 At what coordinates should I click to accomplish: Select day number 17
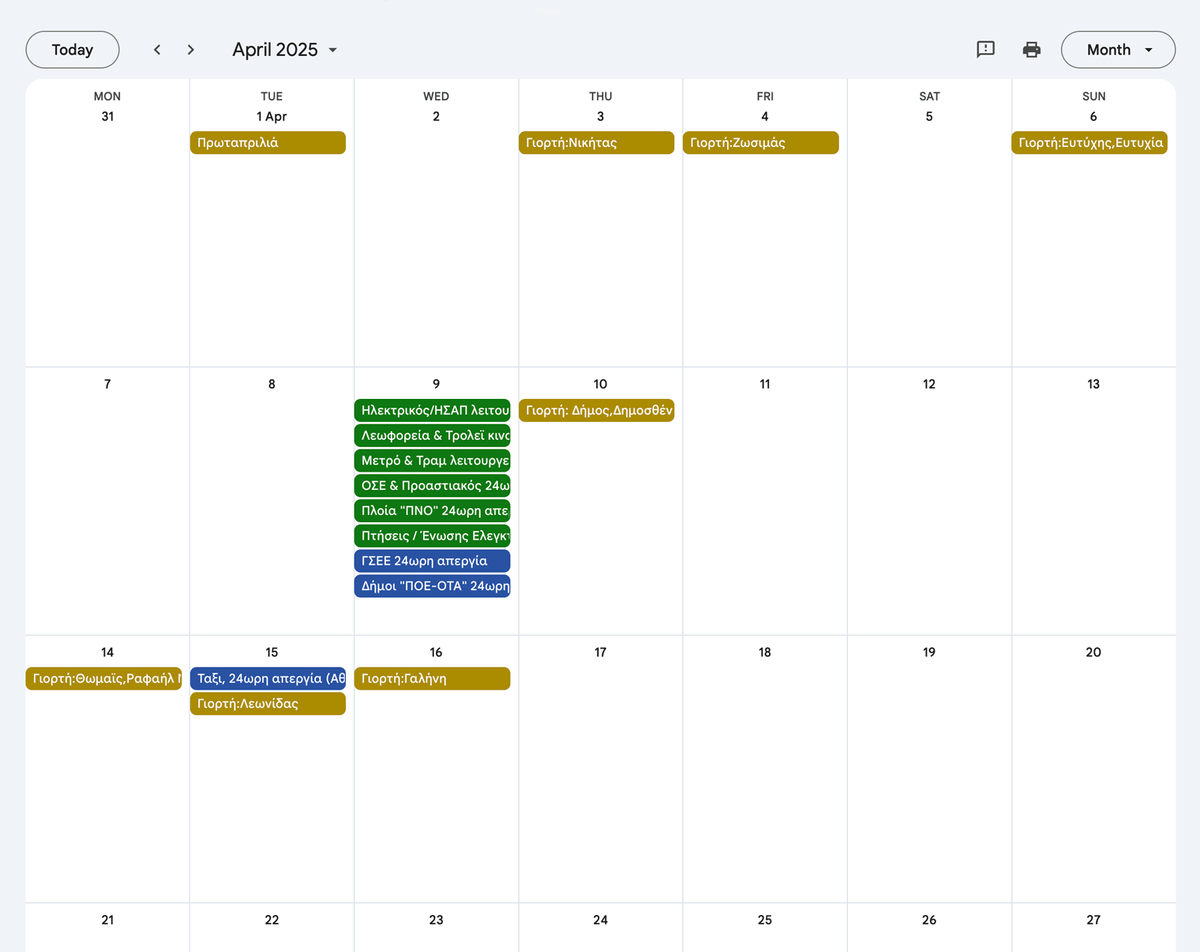600,652
